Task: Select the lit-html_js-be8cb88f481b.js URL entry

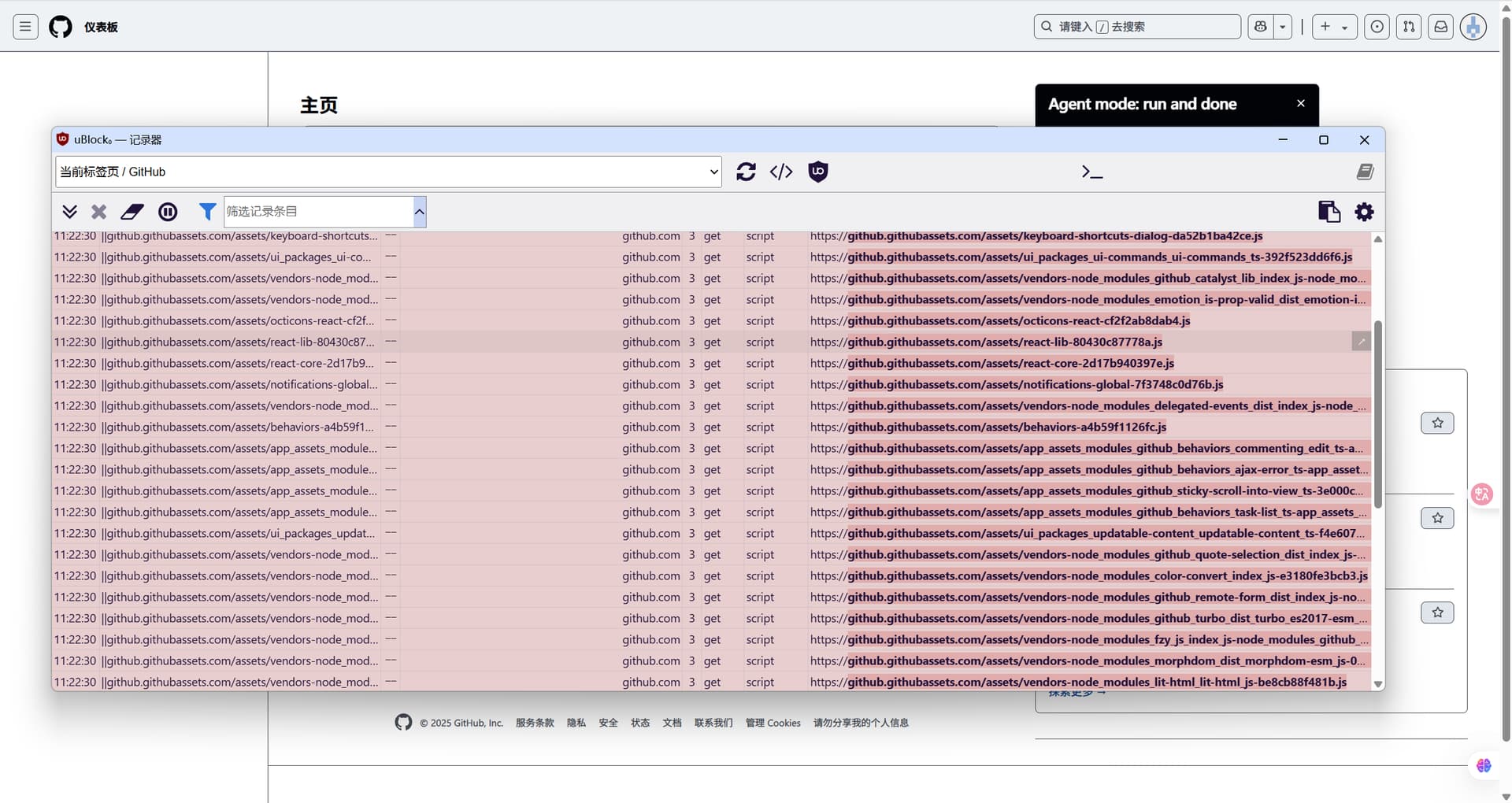Action: point(1078,682)
